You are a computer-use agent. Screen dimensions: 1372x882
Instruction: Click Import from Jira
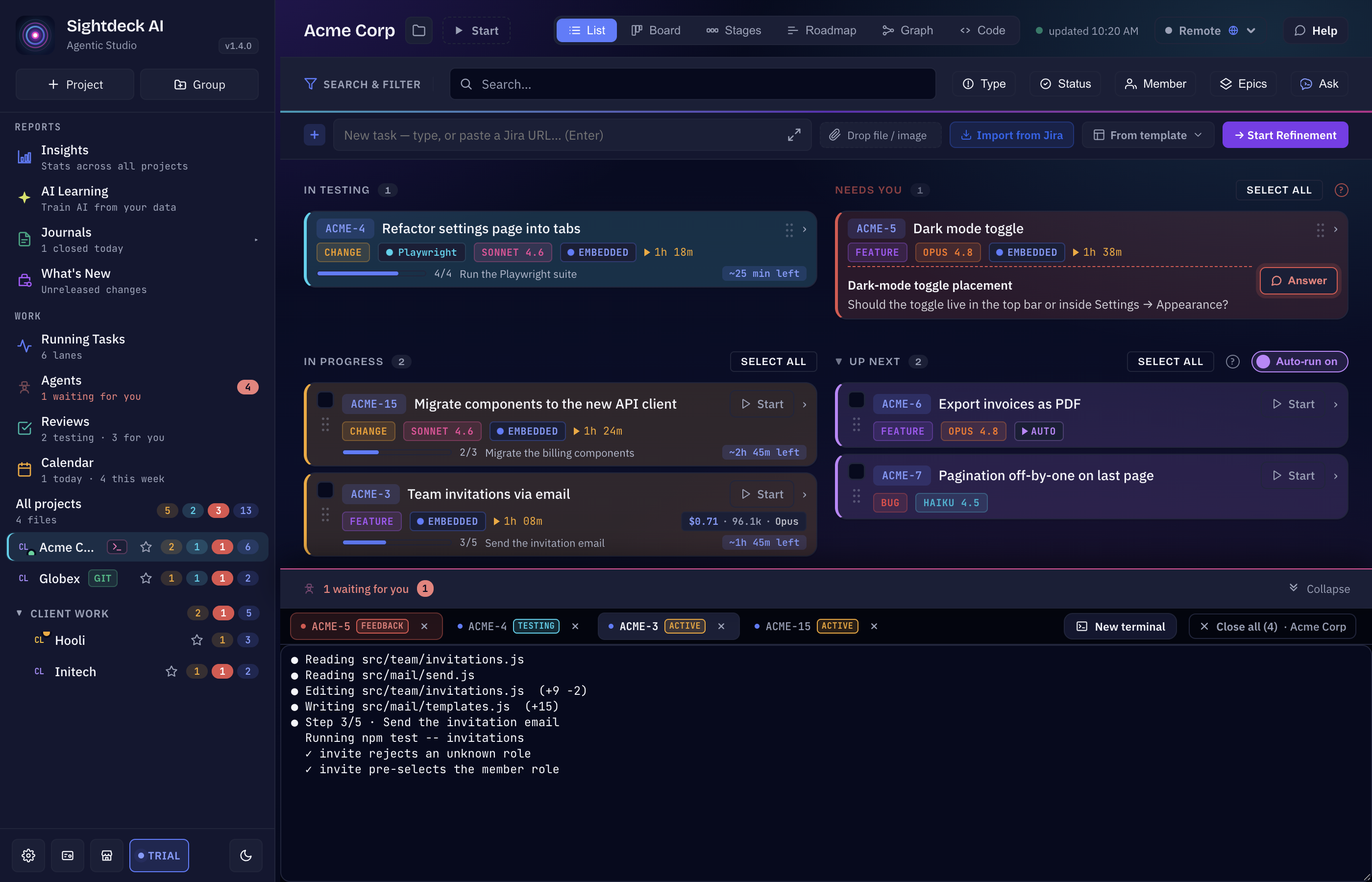click(x=1011, y=135)
